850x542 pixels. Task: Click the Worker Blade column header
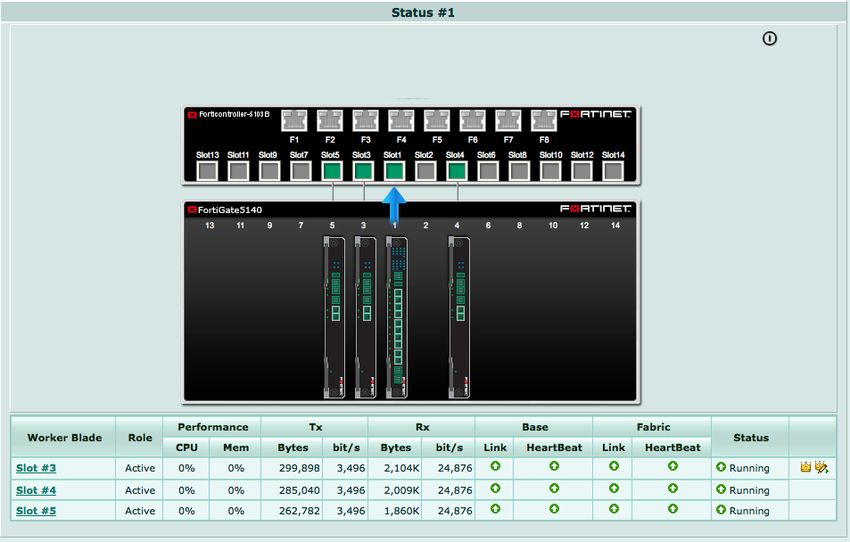(x=64, y=437)
